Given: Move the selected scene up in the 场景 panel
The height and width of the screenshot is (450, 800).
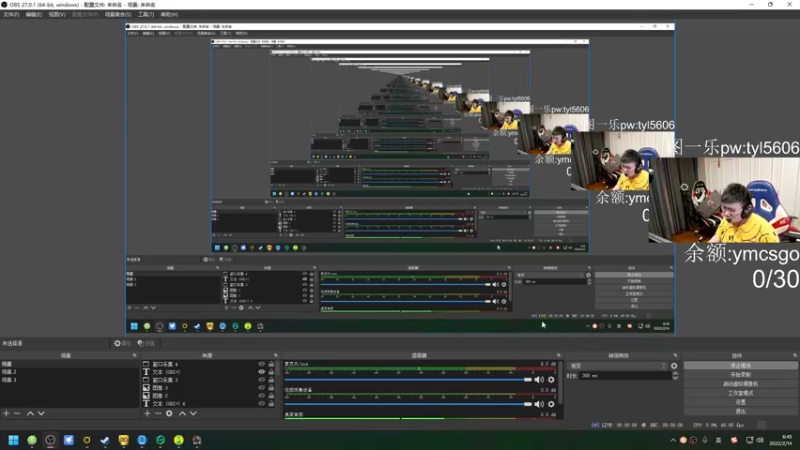Looking at the screenshot, I should pos(30,413).
